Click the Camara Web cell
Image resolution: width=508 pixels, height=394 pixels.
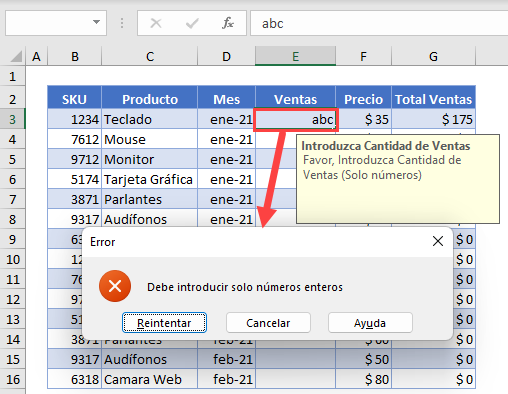pos(150,379)
